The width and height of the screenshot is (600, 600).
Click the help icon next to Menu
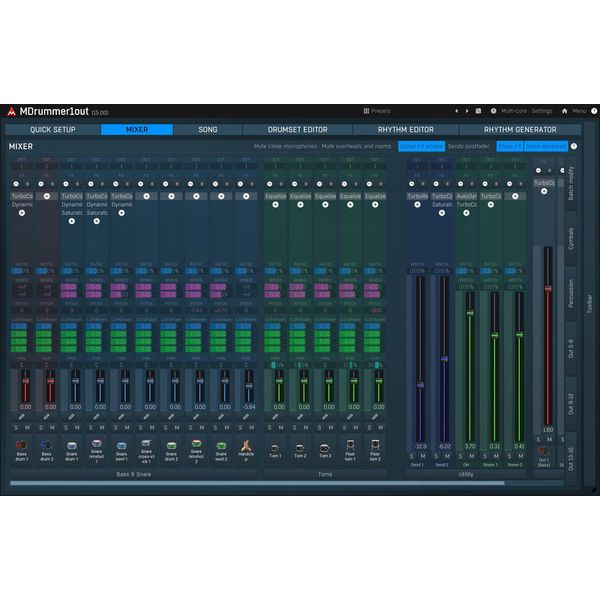[594, 111]
